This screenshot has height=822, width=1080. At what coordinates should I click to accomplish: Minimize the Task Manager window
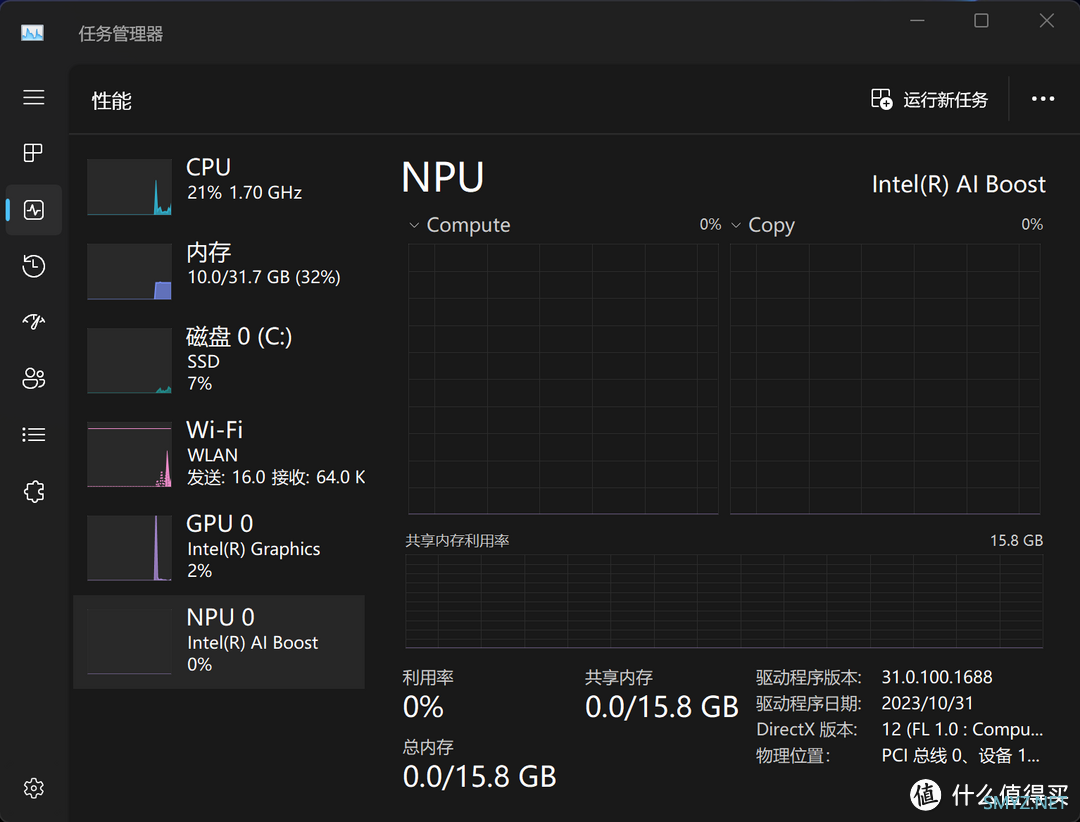pos(917,21)
